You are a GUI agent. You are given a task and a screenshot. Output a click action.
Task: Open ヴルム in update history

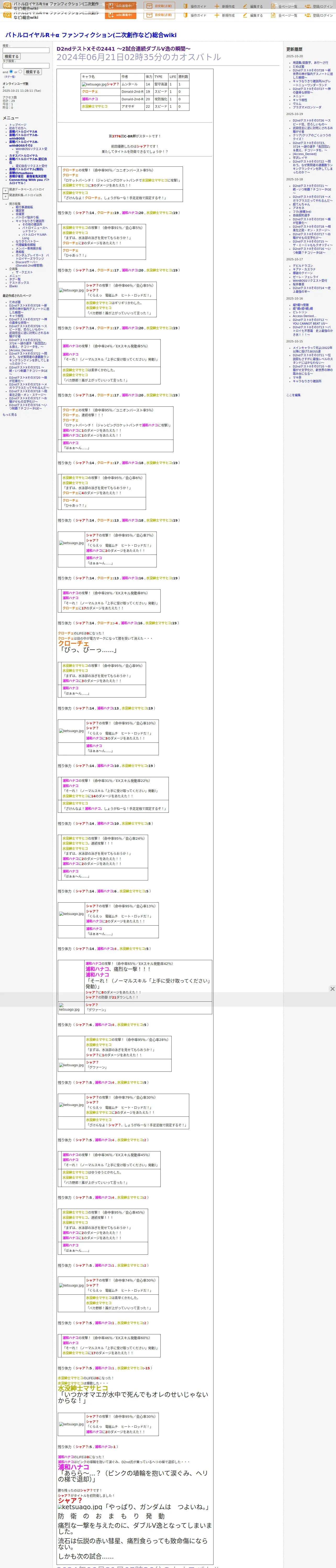[x=297, y=104]
